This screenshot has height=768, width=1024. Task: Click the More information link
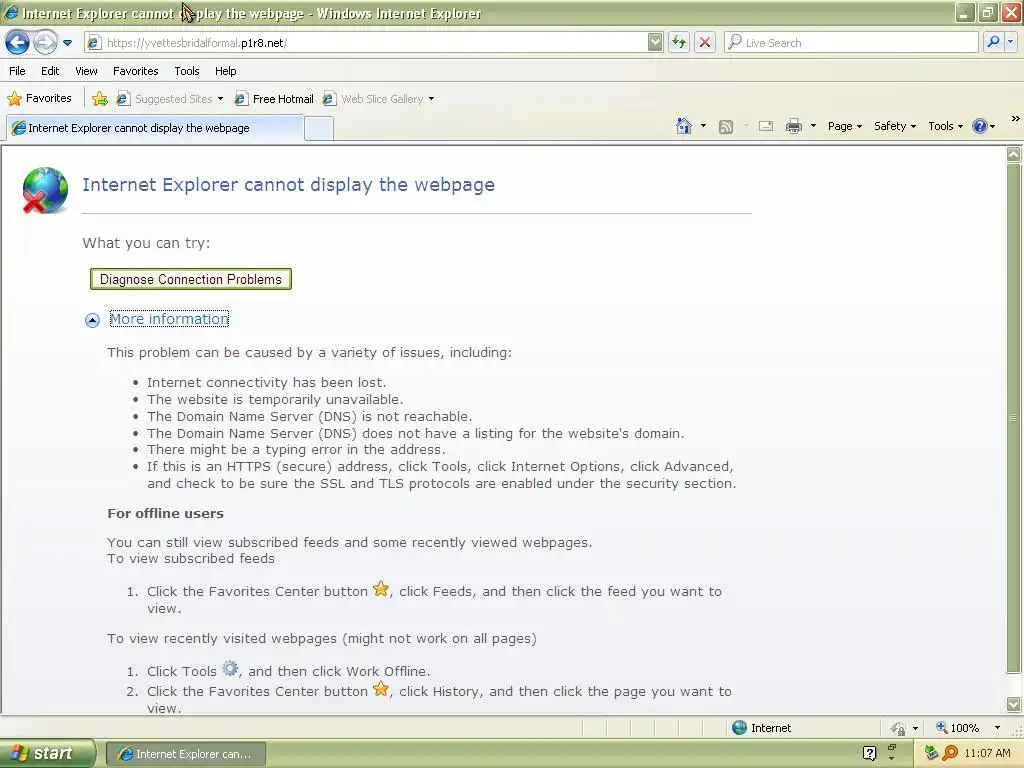coord(169,319)
